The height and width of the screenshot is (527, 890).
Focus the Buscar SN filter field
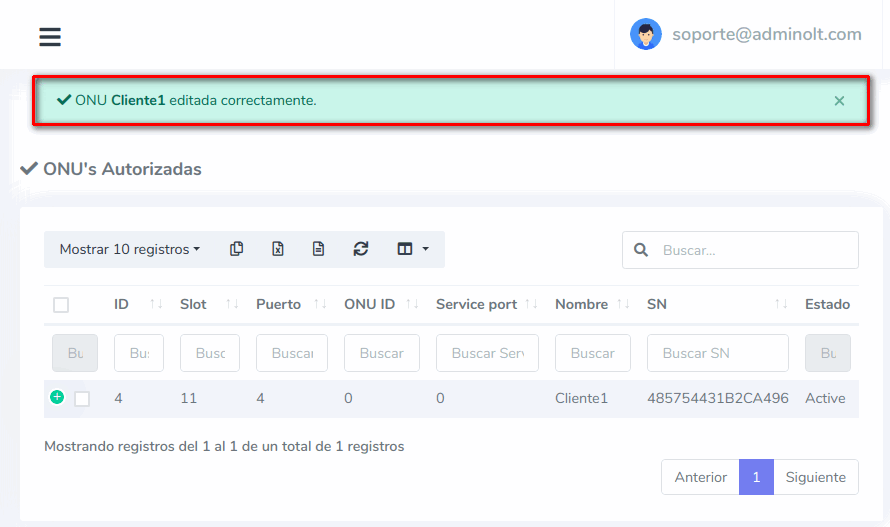coord(717,353)
